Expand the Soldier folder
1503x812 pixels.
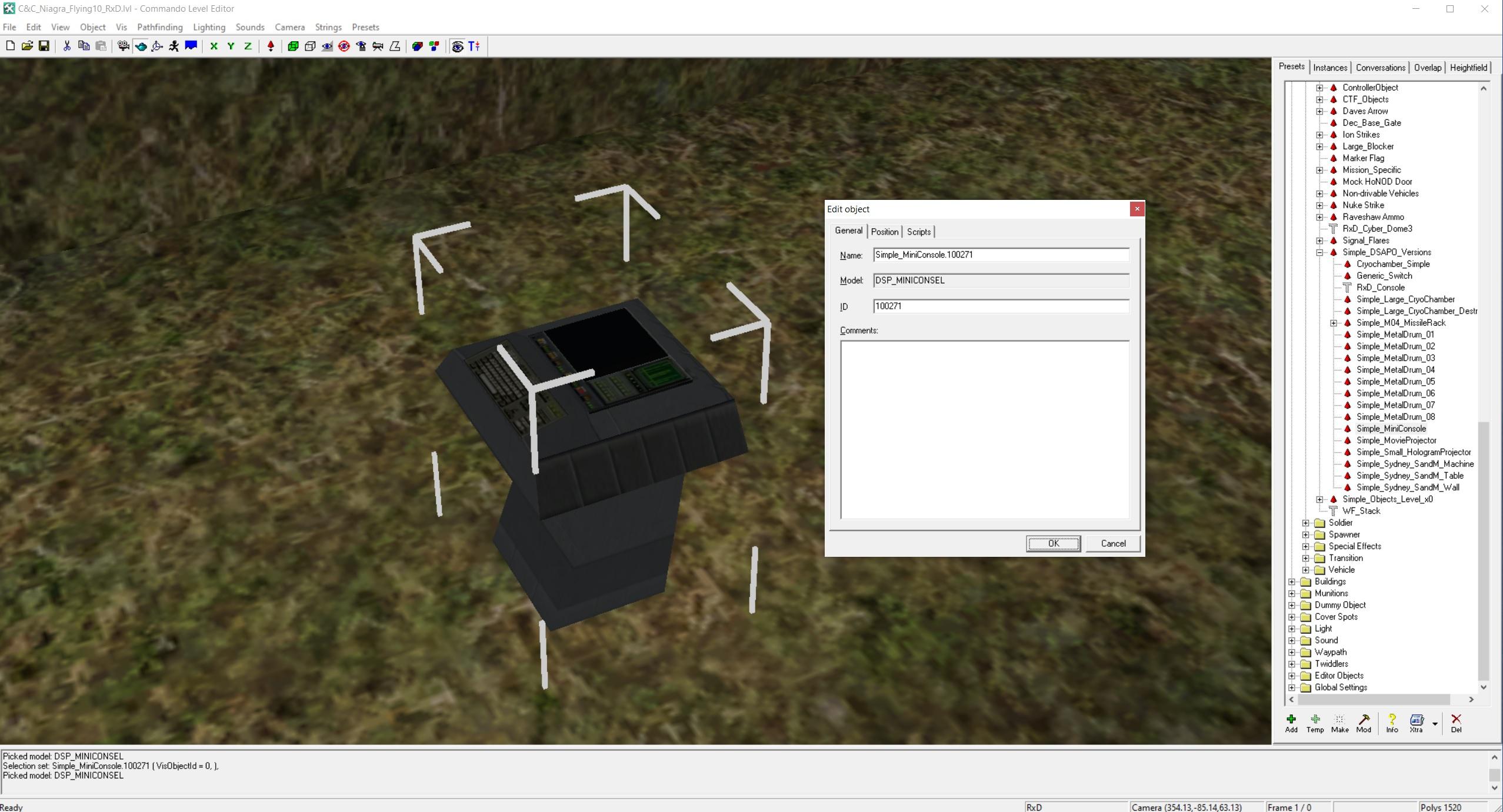click(x=1305, y=523)
